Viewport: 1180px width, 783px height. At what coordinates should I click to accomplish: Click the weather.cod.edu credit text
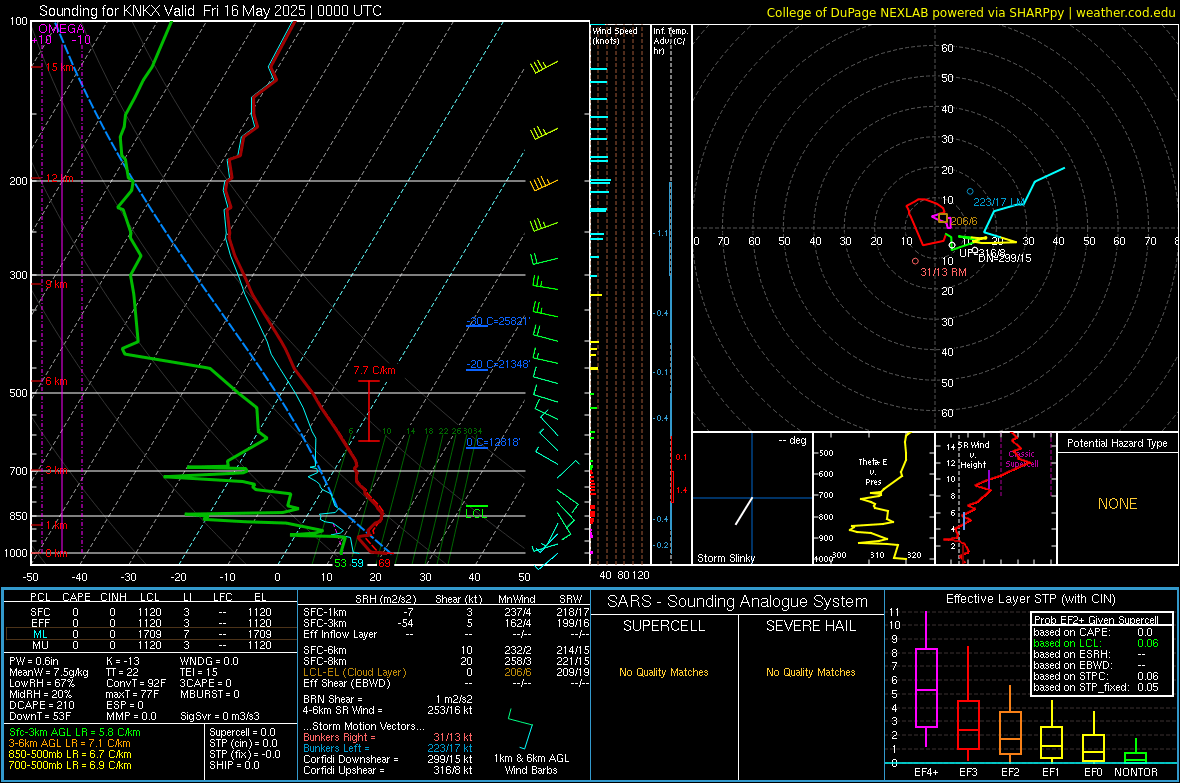click(1125, 12)
